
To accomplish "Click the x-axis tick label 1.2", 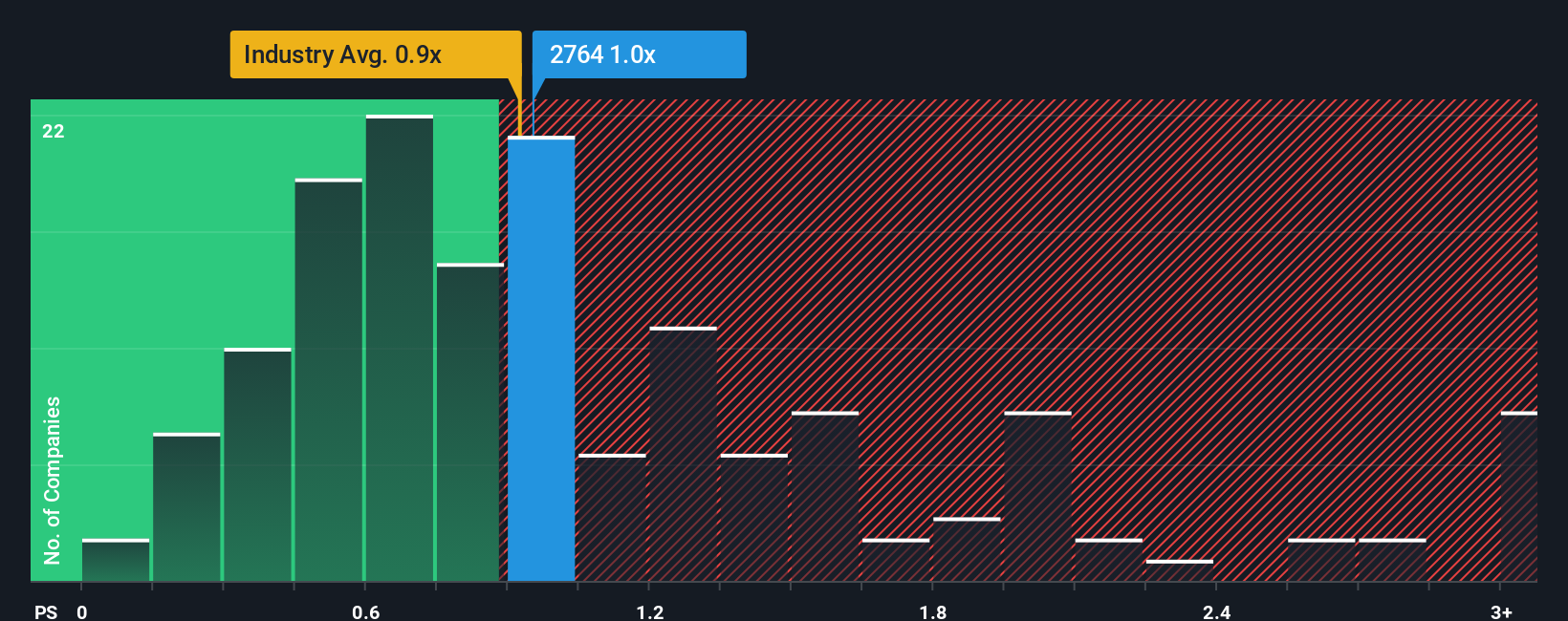I will point(650,611).
